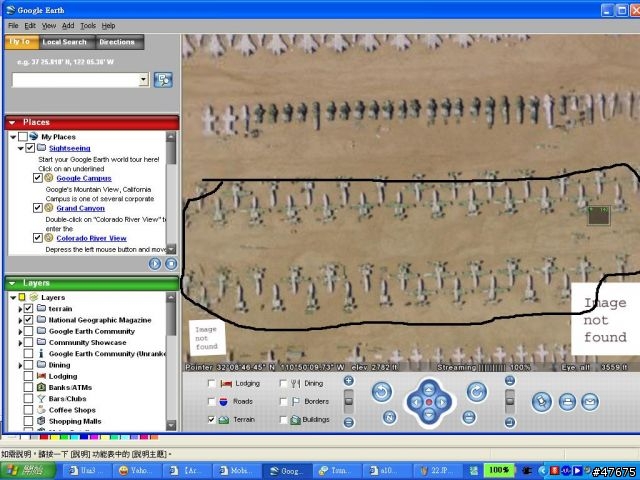Image resolution: width=640 pixels, height=480 pixels.
Task: Enable the Dining checkbox in the bottom panel
Action: (283, 383)
